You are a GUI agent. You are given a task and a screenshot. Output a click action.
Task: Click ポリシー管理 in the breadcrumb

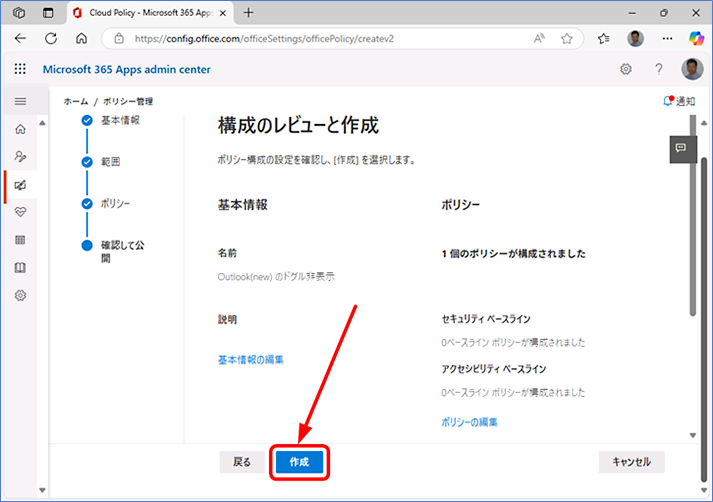[128, 101]
